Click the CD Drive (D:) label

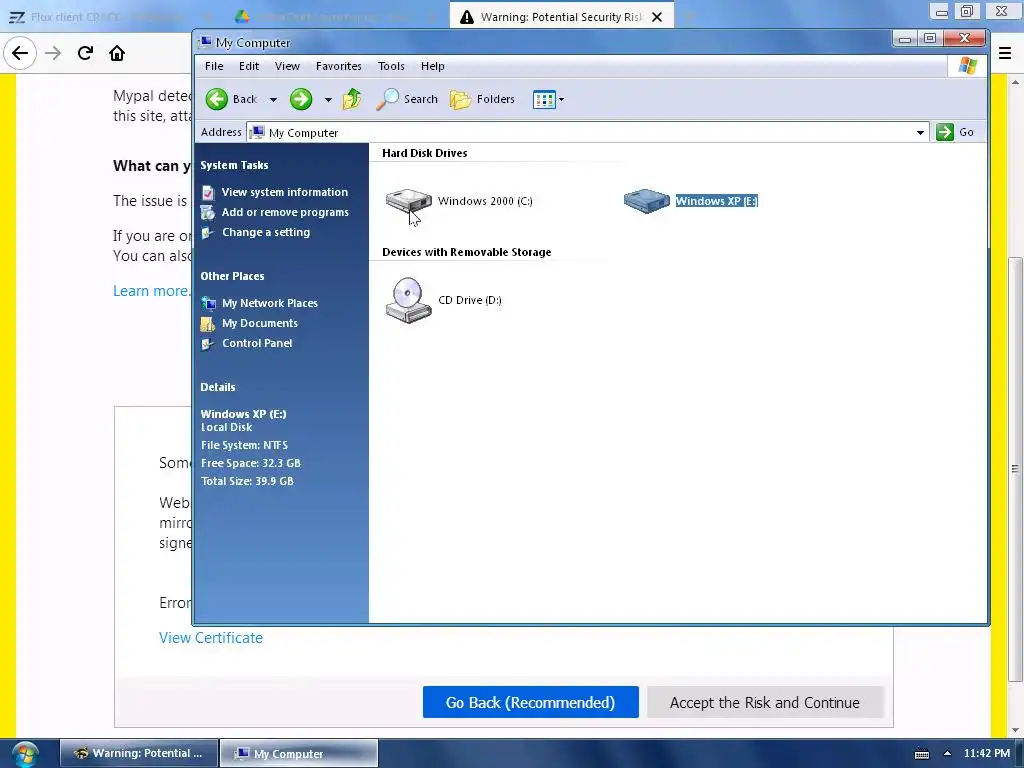pos(470,300)
